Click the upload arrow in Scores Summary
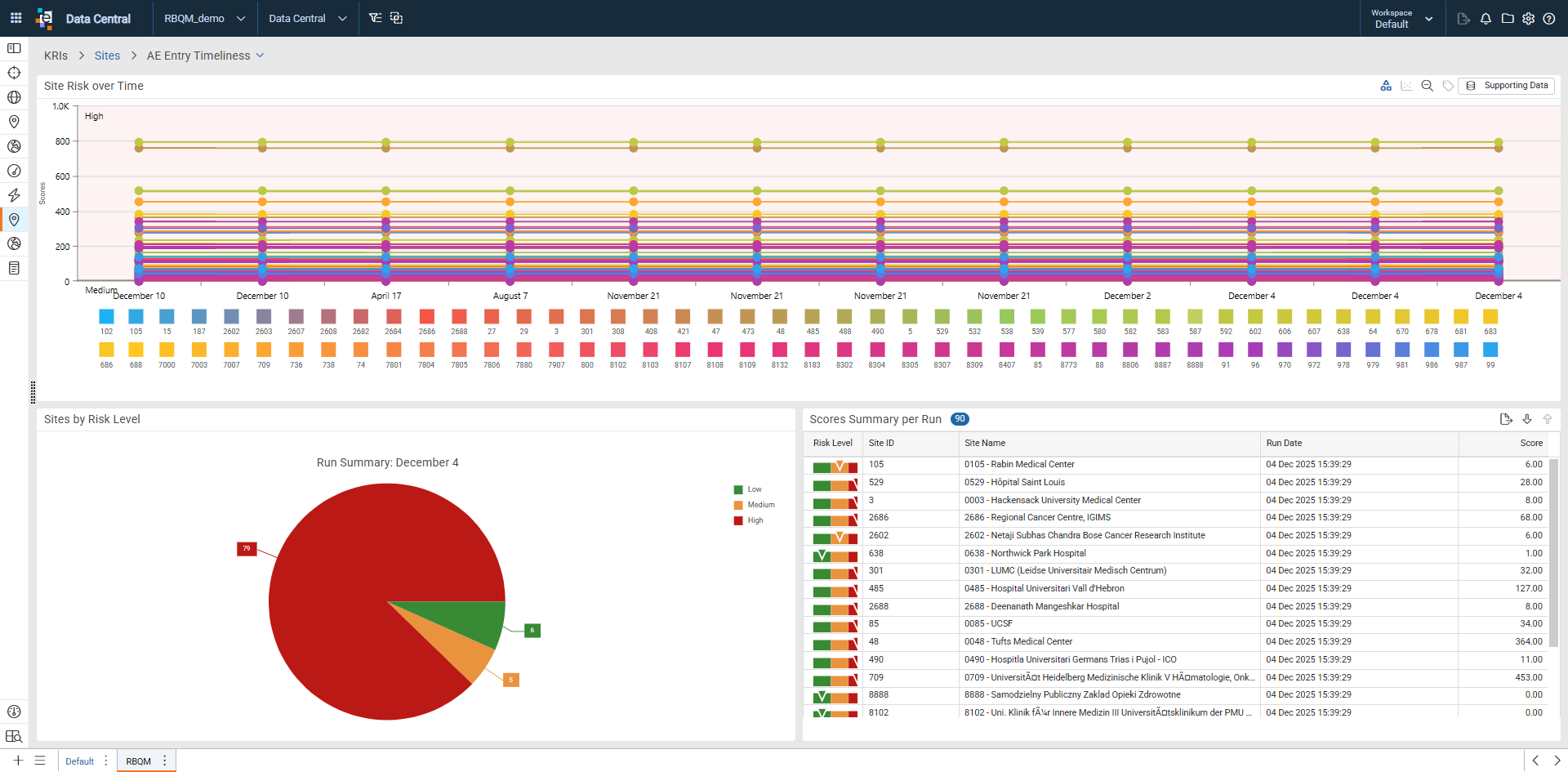The image size is (1568, 772). (1548, 419)
